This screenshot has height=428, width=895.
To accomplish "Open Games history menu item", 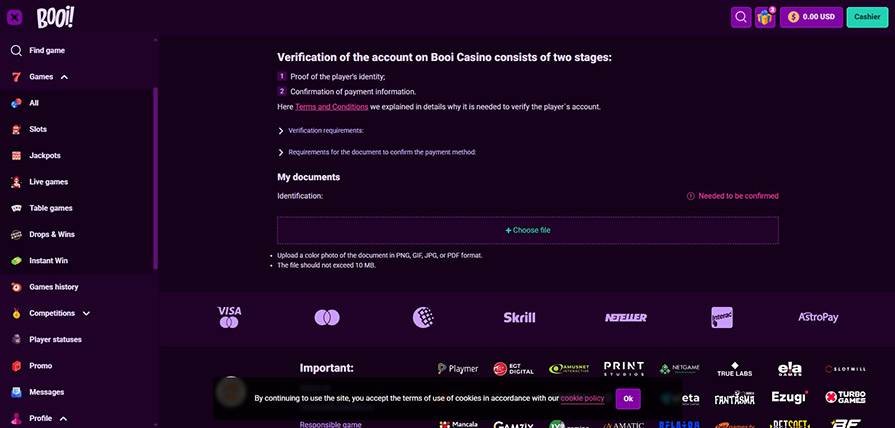I will pyautogui.click(x=53, y=287).
